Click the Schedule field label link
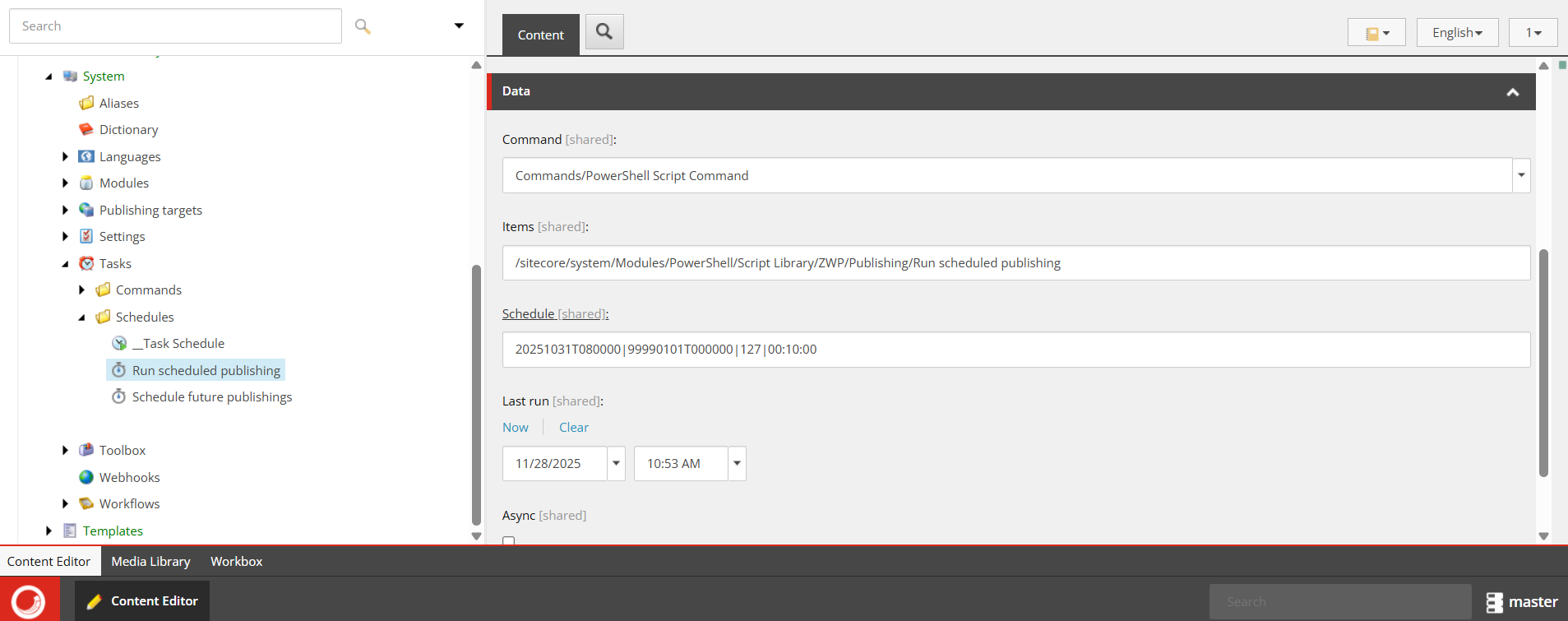1568x621 pixels. [x=555, y=313]
